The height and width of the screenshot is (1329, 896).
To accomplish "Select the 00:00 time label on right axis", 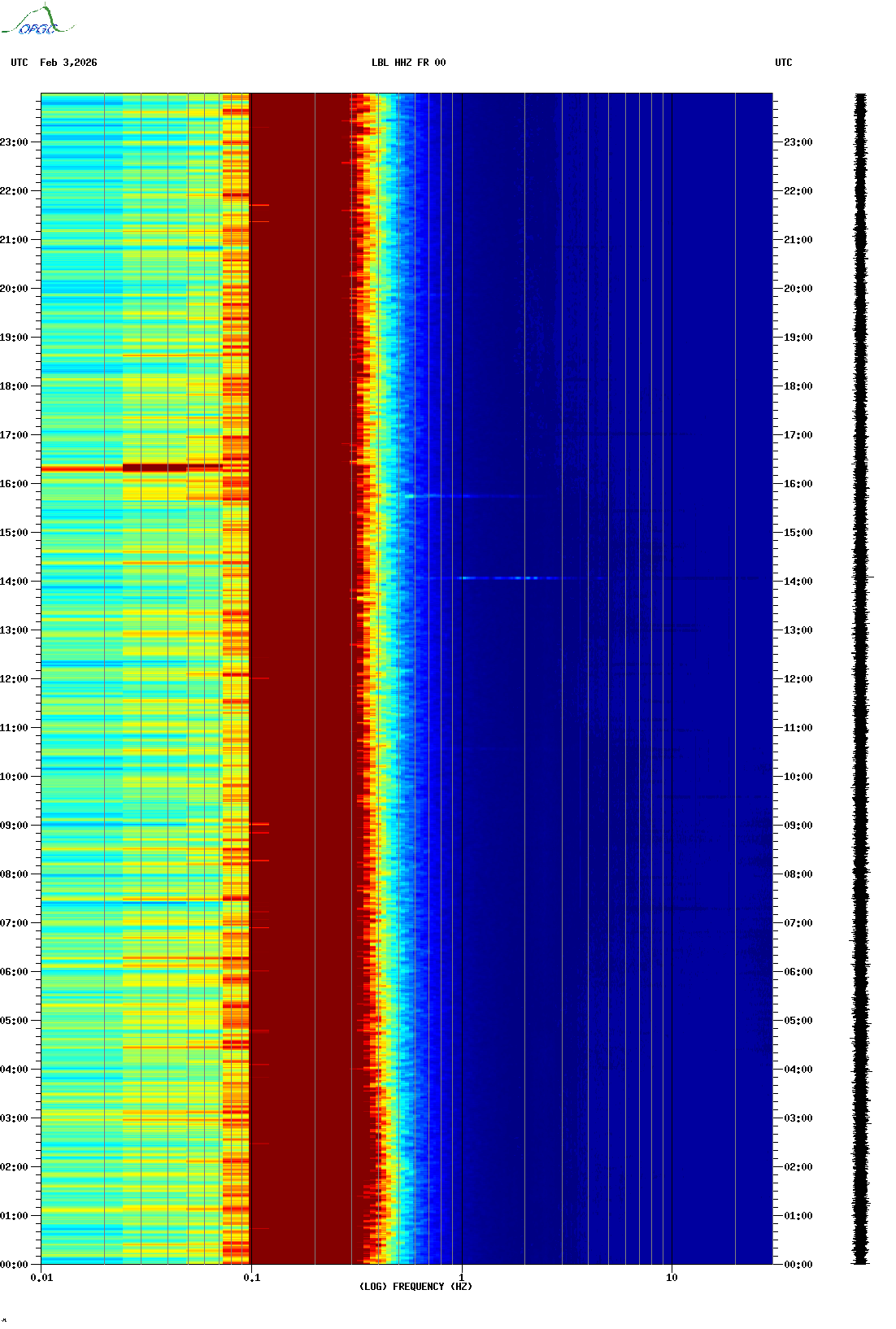I will click(798, 1265).
